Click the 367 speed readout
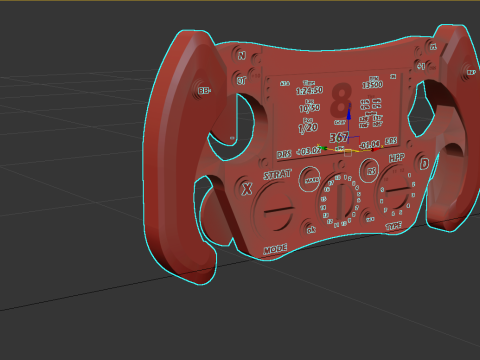 [x=339, y=137]
